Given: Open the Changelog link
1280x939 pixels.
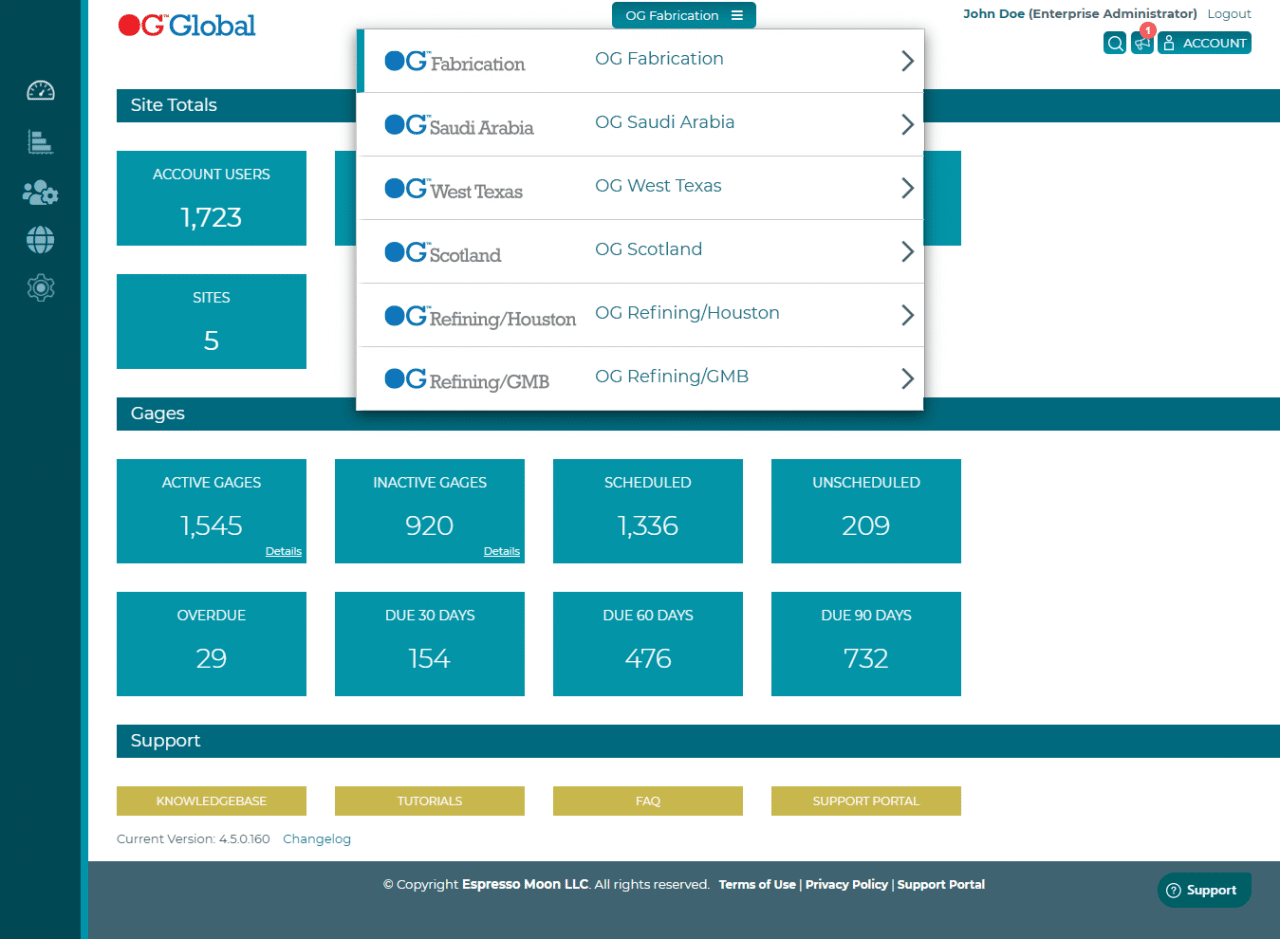Looking at the screenshot, I should [x=317, y=838].
